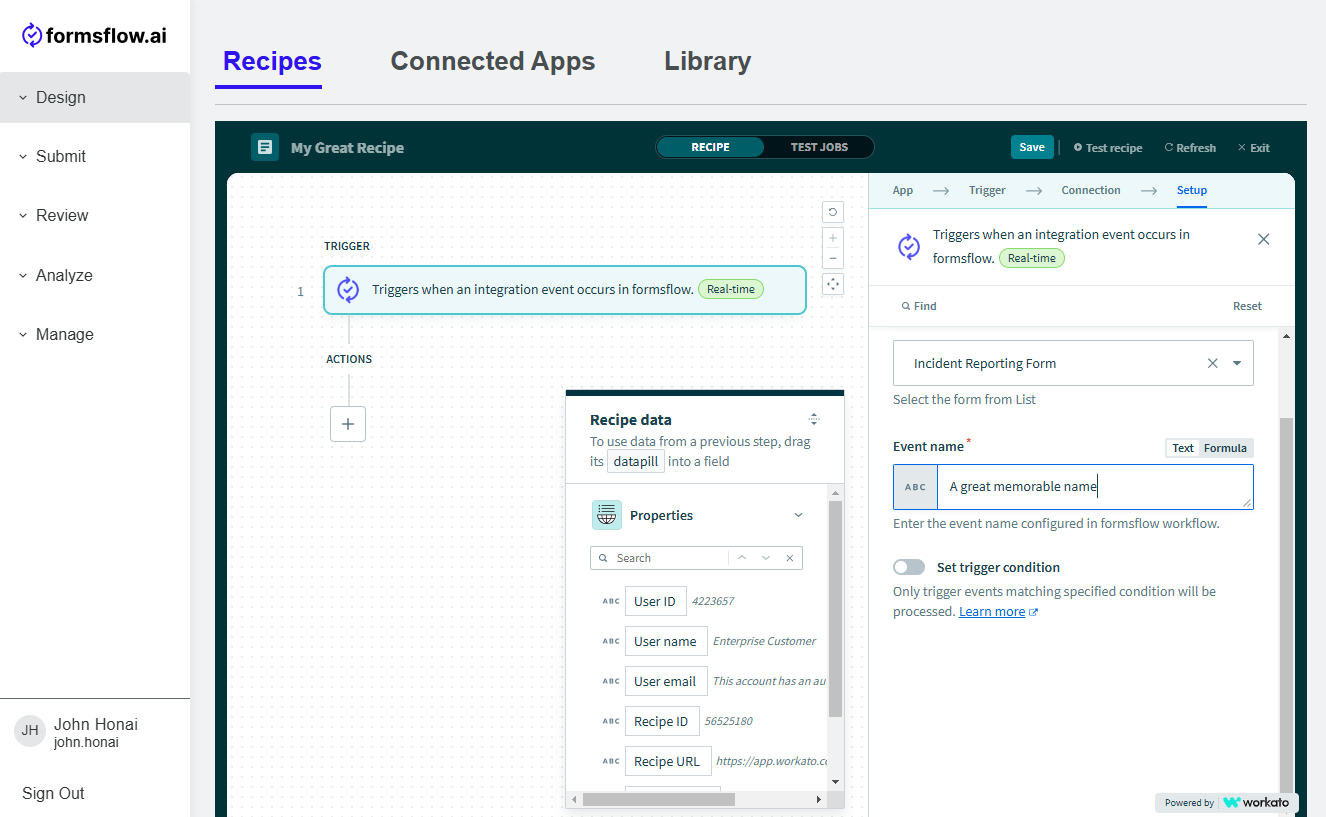1326x817 pixels.
Task: Open the Learn more link
Action: click(x=992, y=612)
